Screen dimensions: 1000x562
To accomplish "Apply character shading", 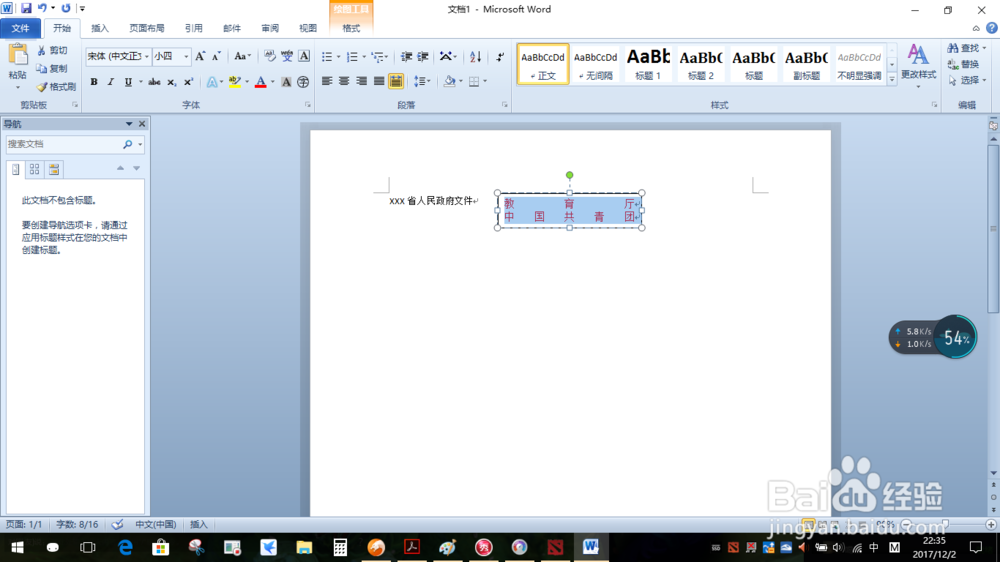I will point(286,82).
